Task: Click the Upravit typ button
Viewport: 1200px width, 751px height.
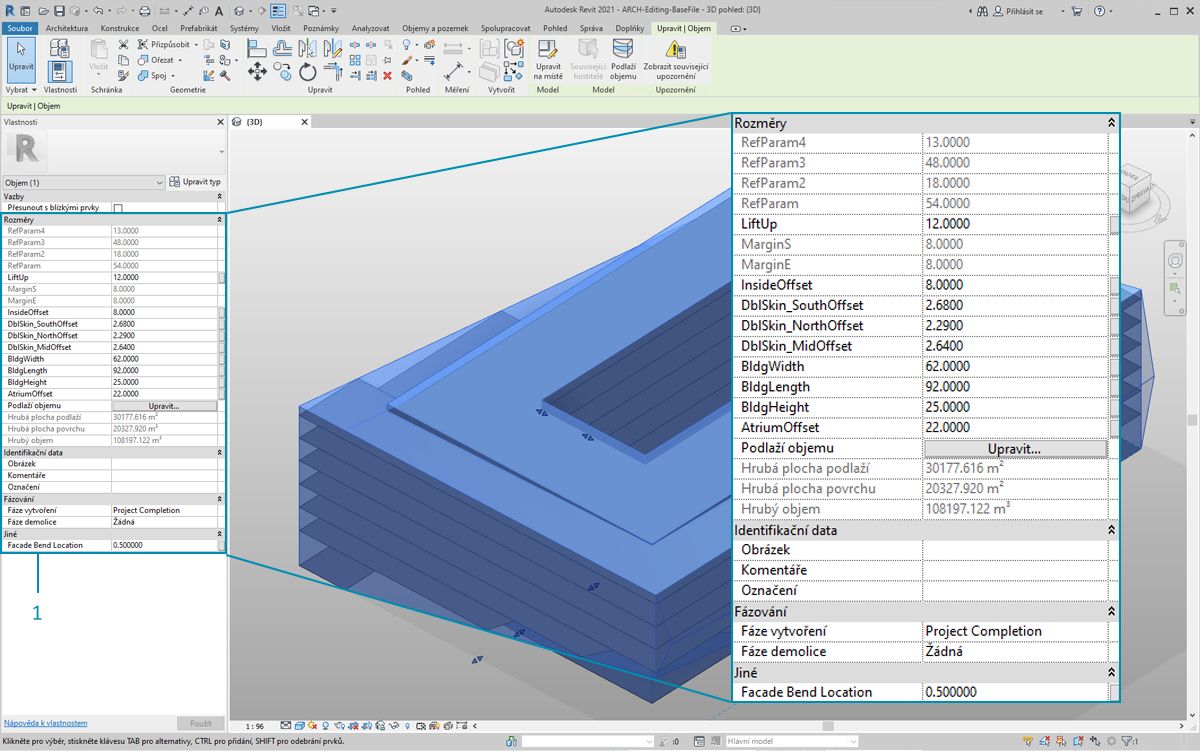Action: pyautogui.click(x=195, y=182)
